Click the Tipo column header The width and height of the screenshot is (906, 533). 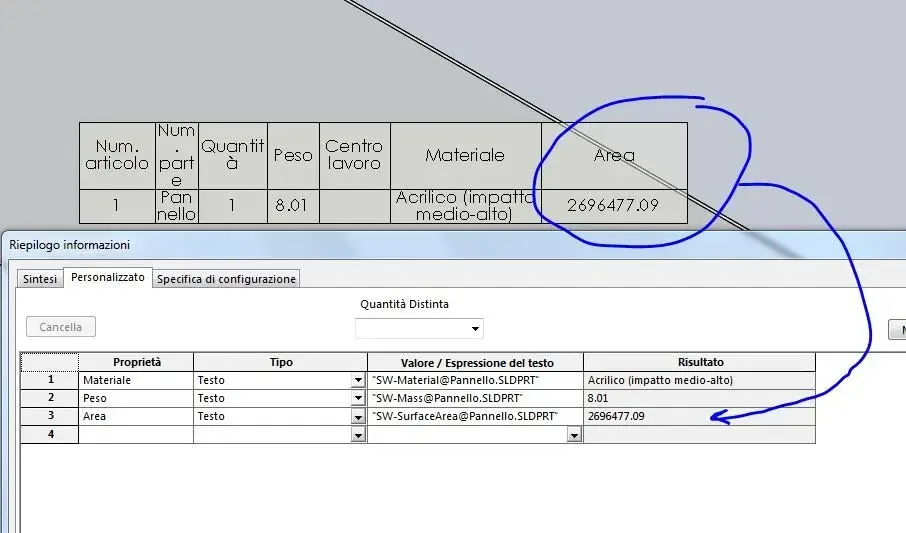tap(281, 362)
